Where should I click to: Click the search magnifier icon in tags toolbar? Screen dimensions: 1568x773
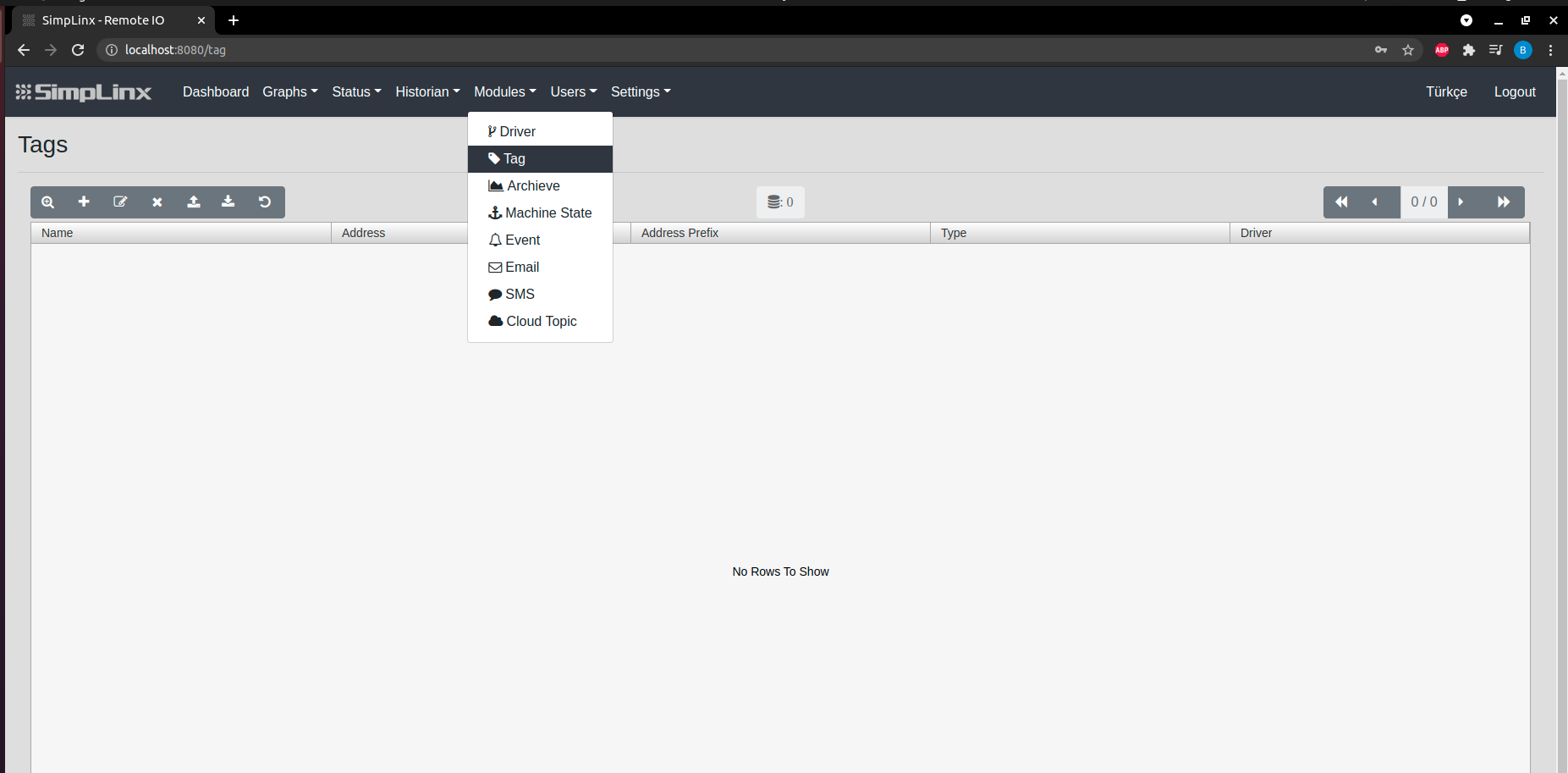[48, 202]
